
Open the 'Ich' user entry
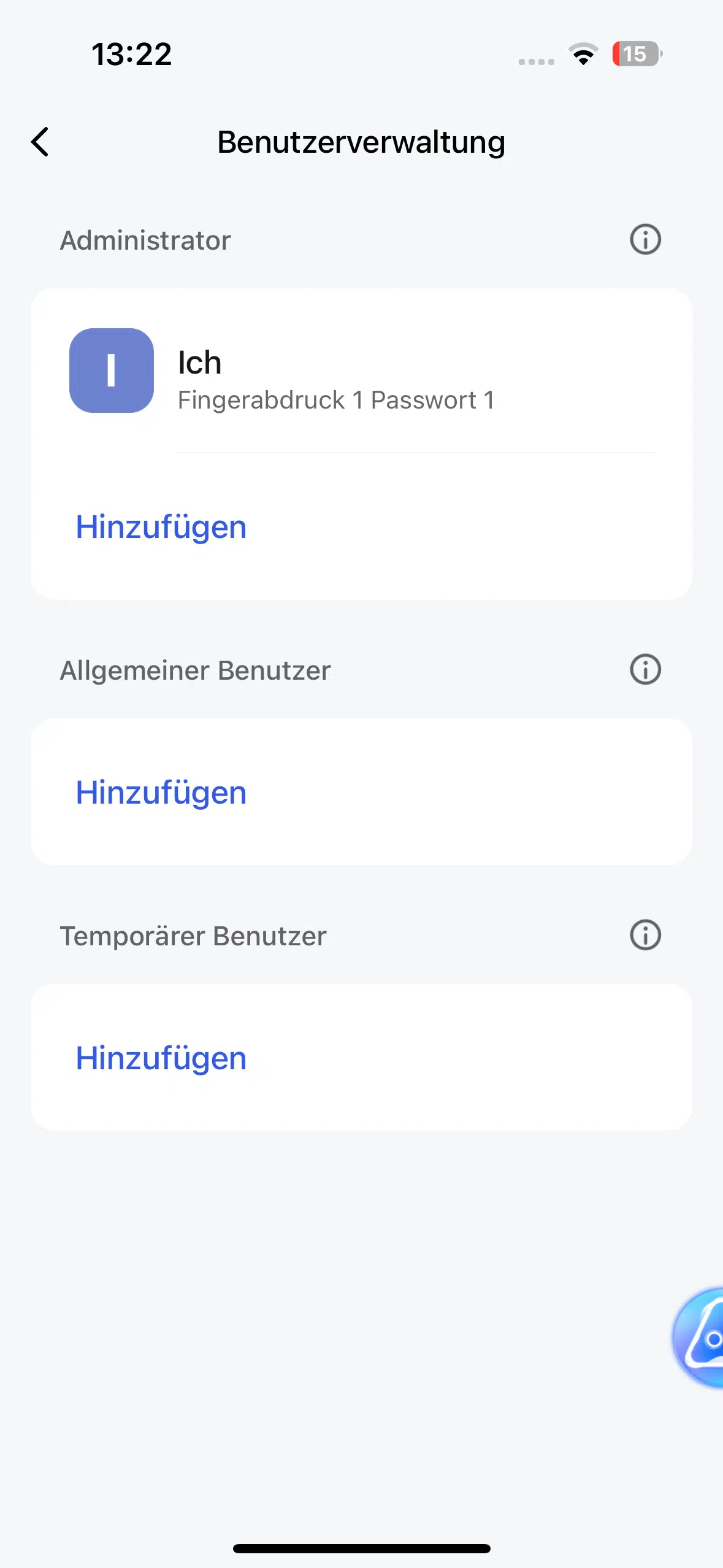click(x=362, y=371)
